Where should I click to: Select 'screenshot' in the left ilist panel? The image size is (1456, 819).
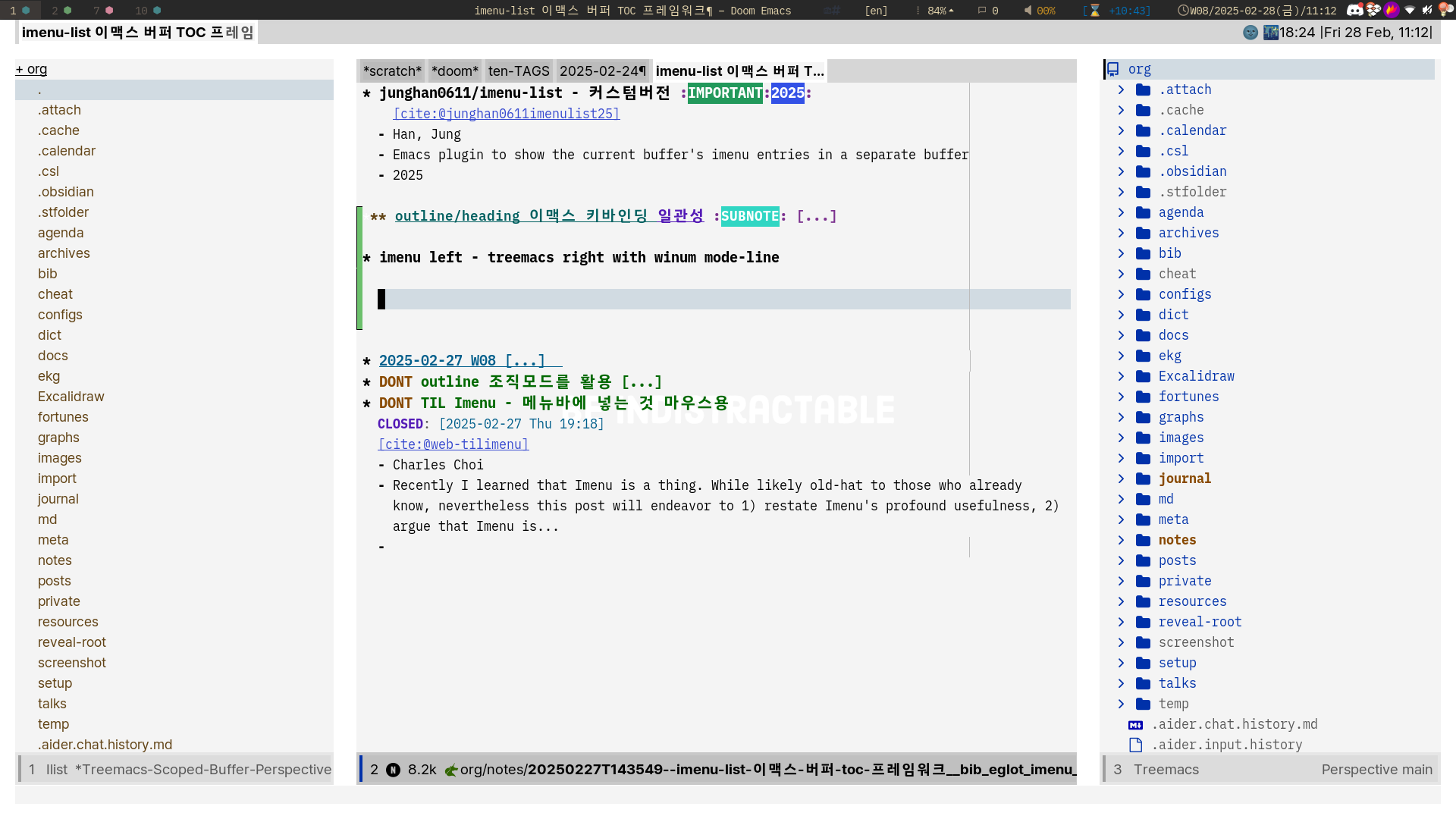[72, 663]
